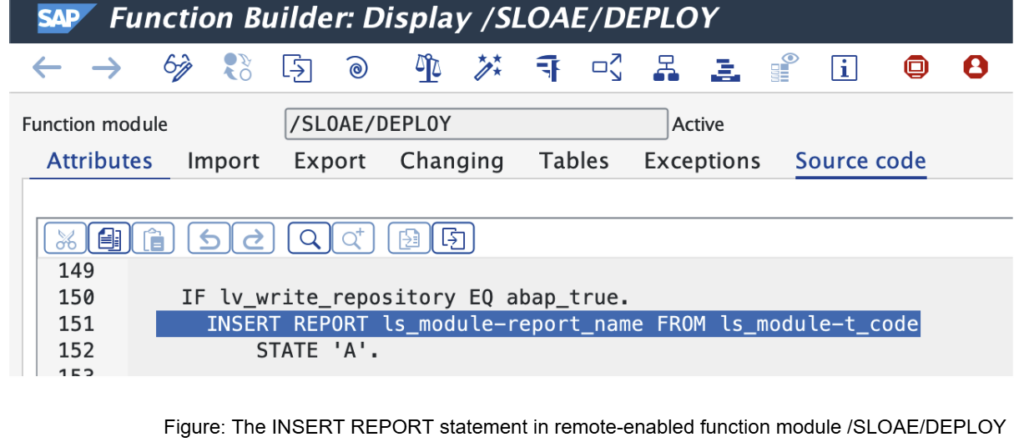The image size is (1024, 442).
Task: Click line number 152
Action: 76,351
